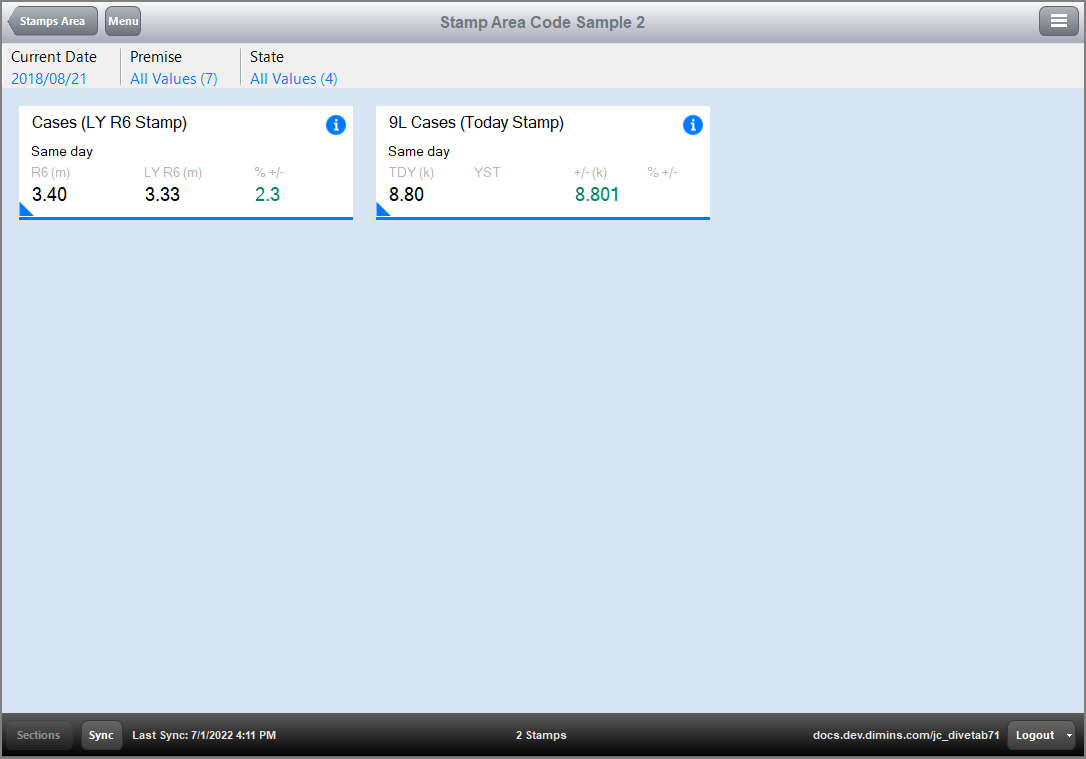Click the green 8.801 difference value
The width and height of the screenshot is (1086, 759).
point(596,194)
